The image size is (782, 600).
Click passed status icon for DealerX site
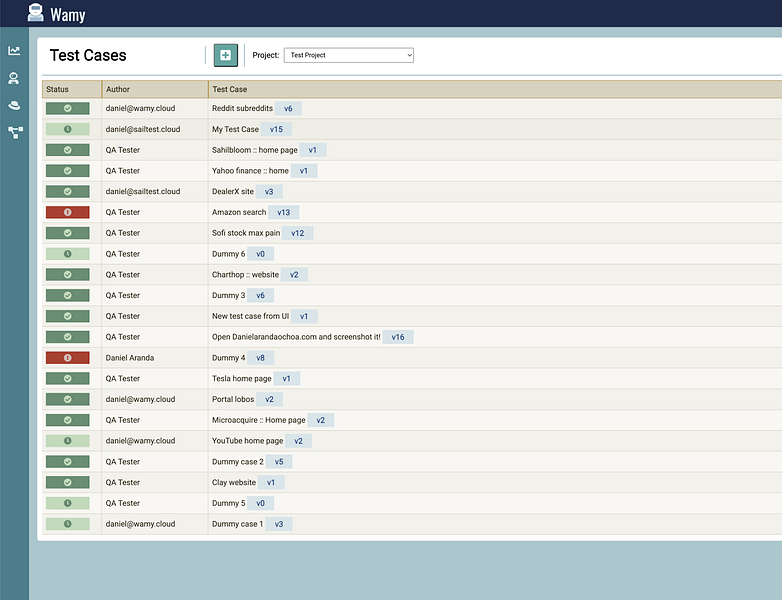point(68,192)
